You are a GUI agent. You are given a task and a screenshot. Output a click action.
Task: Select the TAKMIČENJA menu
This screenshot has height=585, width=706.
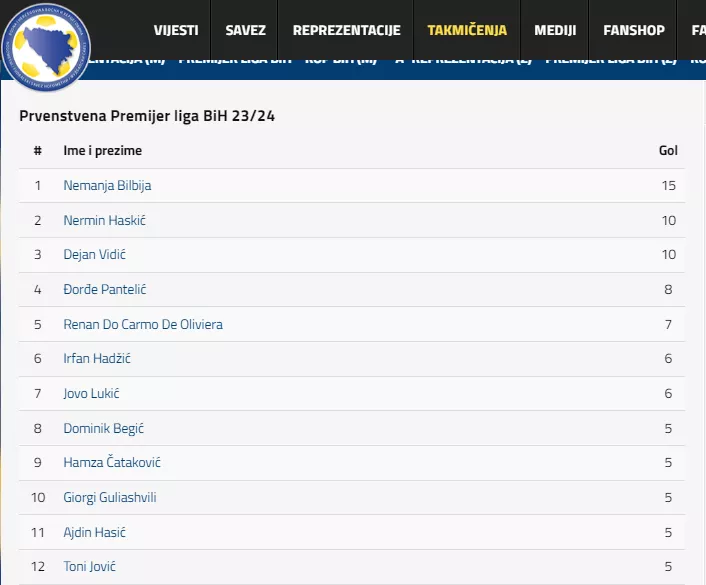tap(467, 30)
